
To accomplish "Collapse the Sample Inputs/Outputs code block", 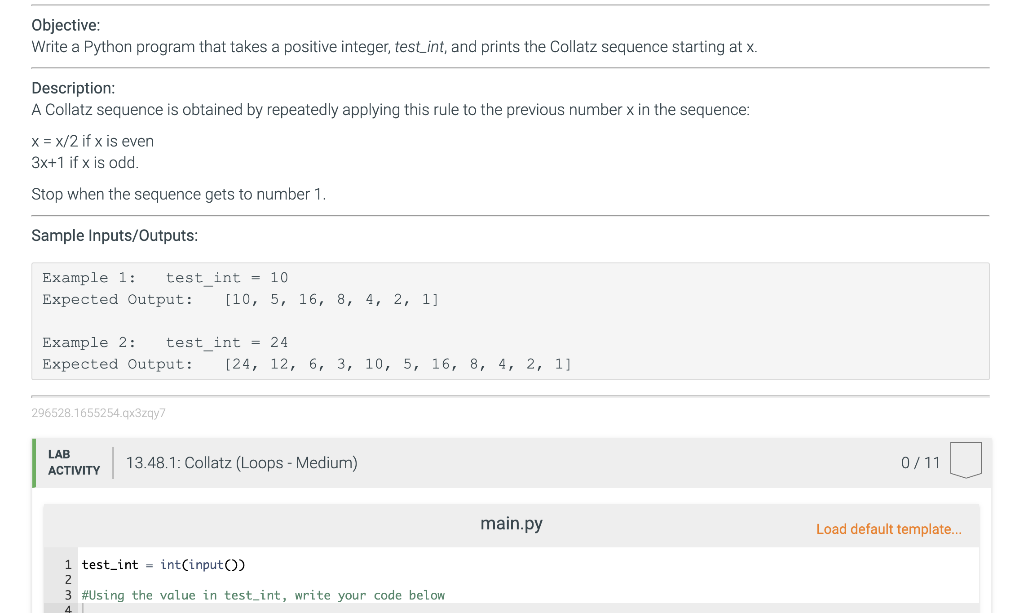I will click(x=510, y=320).
